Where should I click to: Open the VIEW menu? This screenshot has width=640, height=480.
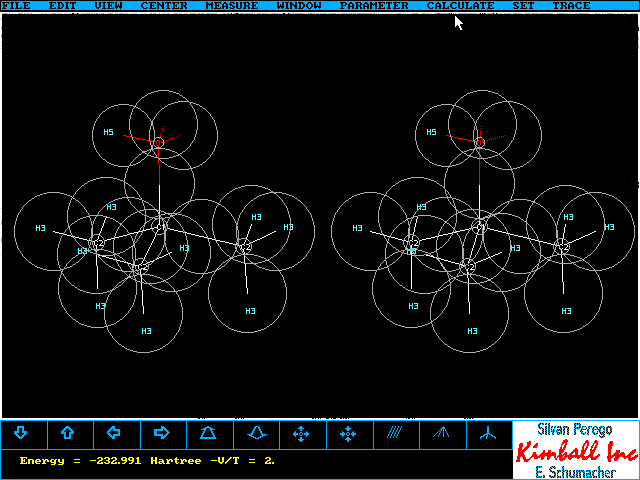108,6
